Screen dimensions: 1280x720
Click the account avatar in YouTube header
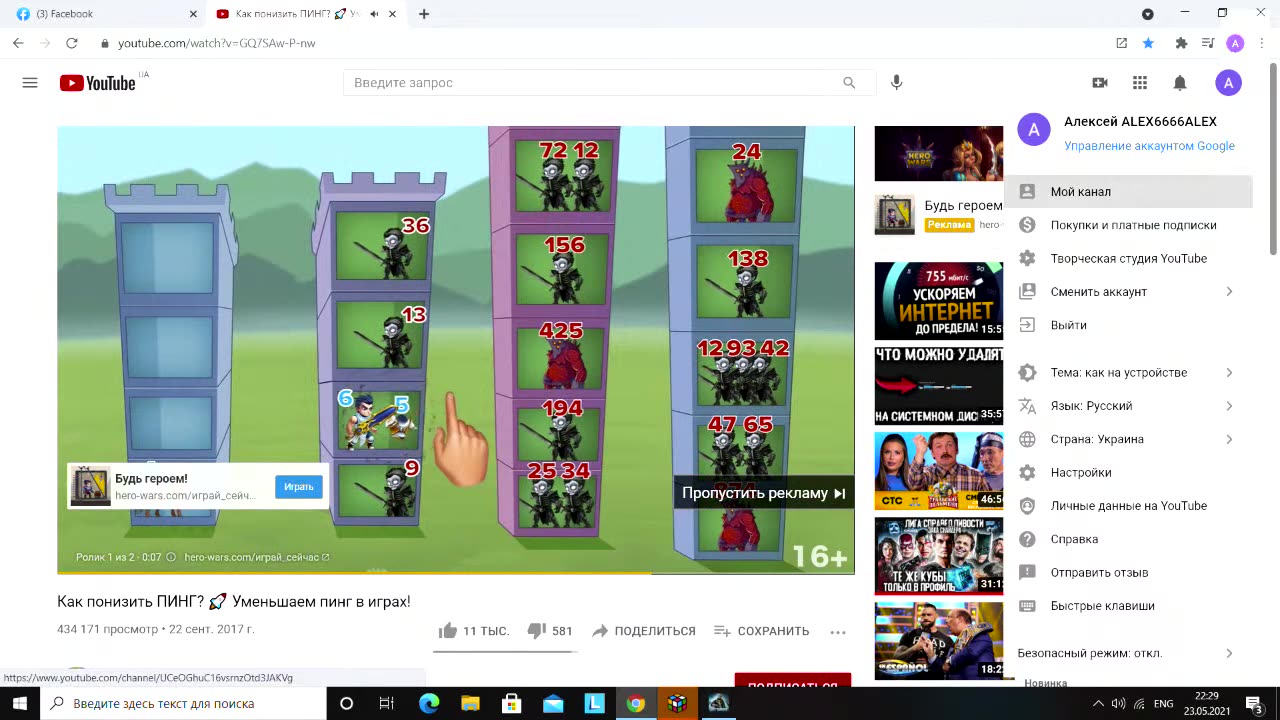tap(1229, 83)
